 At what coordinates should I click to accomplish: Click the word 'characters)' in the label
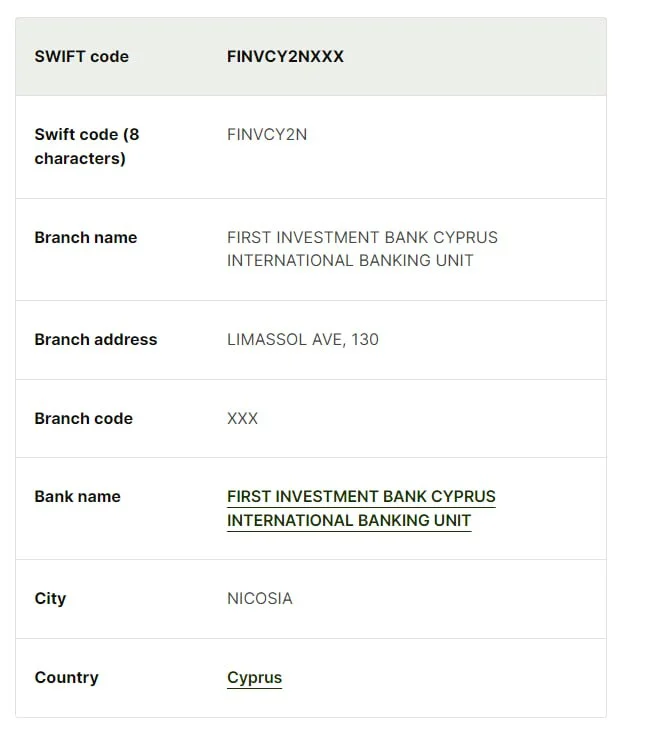tap(80, 158)
